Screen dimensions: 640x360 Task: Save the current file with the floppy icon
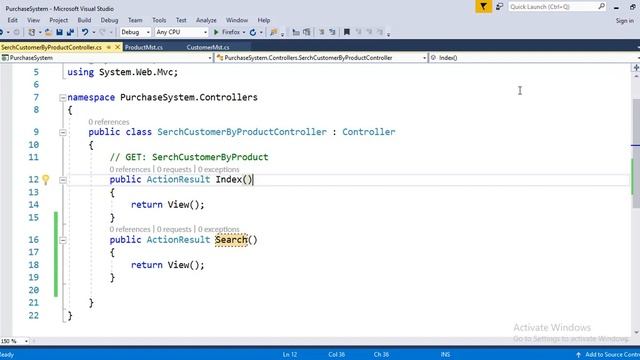[x=60, y=32]
